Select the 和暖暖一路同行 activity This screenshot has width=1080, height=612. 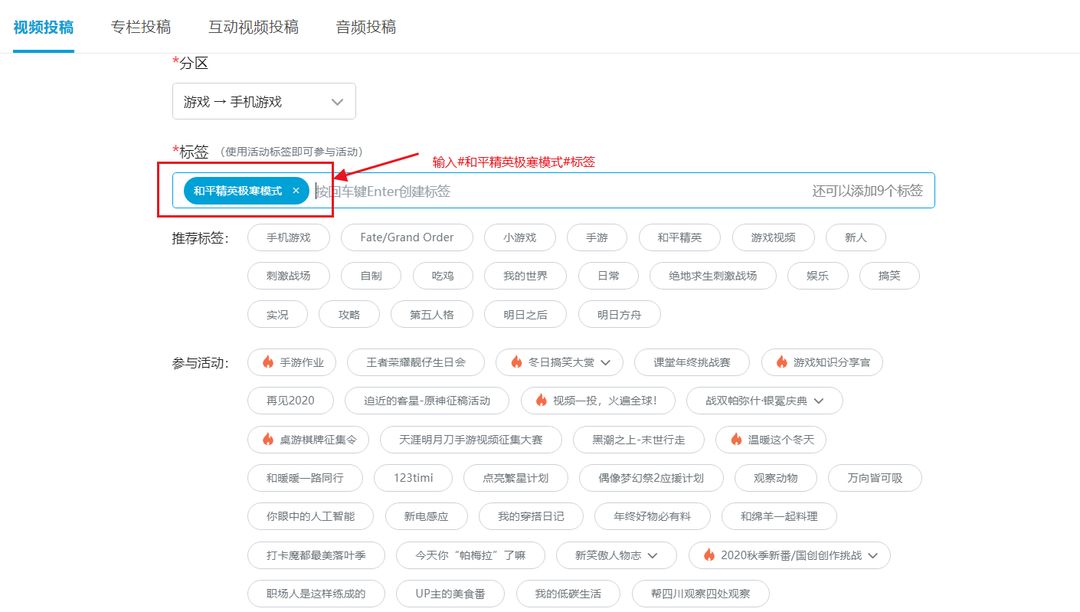tap(305, 478)
